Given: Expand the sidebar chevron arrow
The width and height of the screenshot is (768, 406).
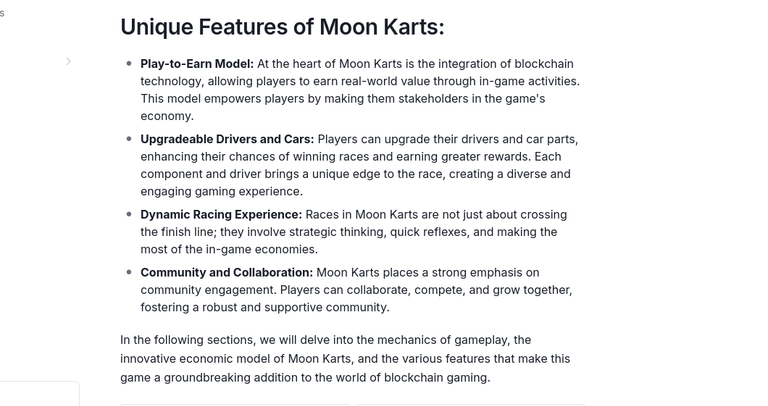Looking at the screenshot, I should pos(69,61).
